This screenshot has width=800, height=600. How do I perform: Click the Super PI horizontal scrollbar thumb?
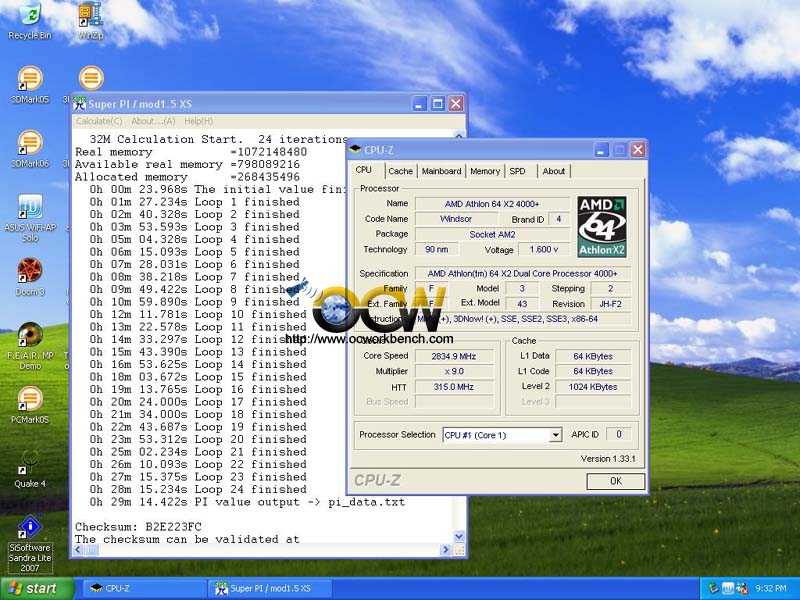coord(92,549)
